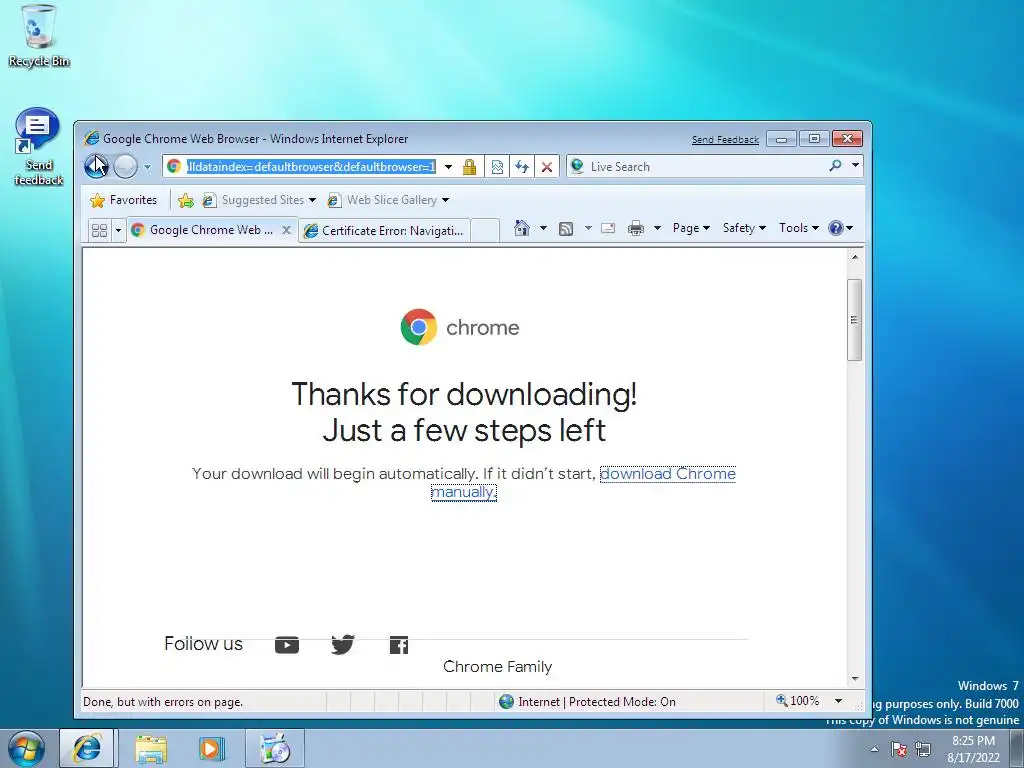The height and width of the screenshot is (768, 1024).
Task: Click the search magnifier icon
Action: (x=835, y=166)
